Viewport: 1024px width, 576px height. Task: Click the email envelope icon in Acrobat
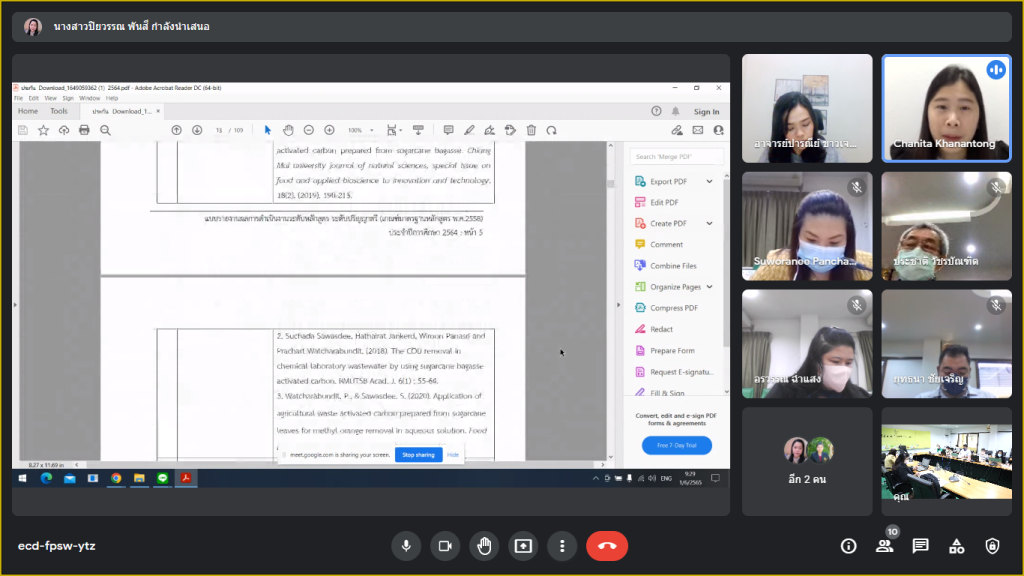(697, 131)
